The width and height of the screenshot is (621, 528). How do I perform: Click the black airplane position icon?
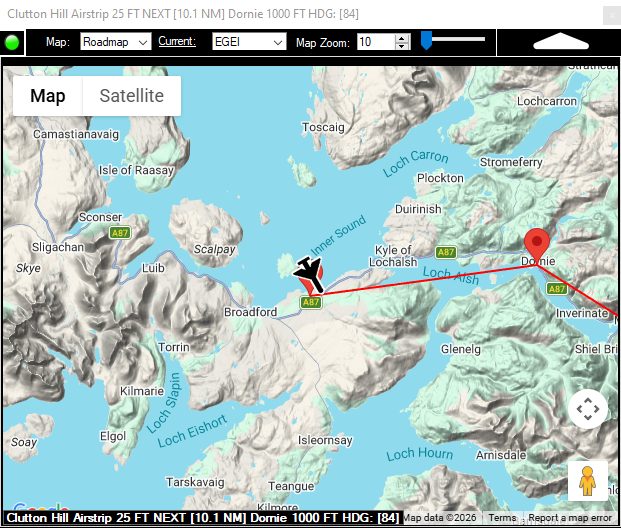tap(309, 271)
